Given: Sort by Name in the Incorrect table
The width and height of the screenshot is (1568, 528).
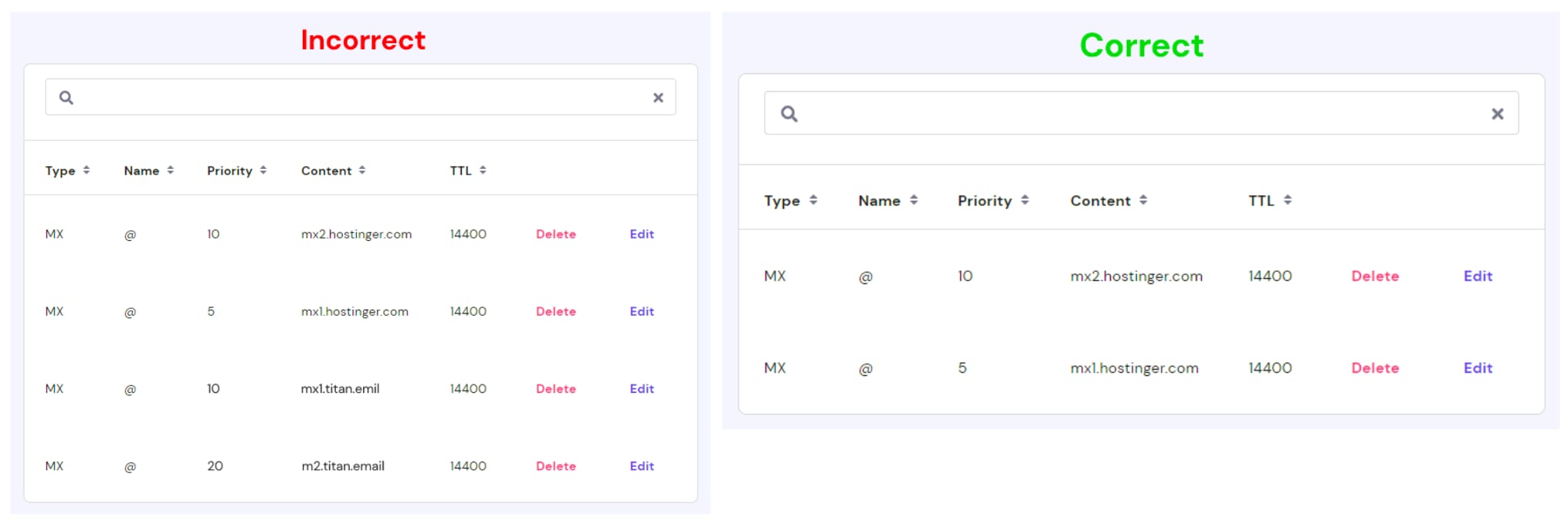Looking at the screenshot, I should 148,171.
